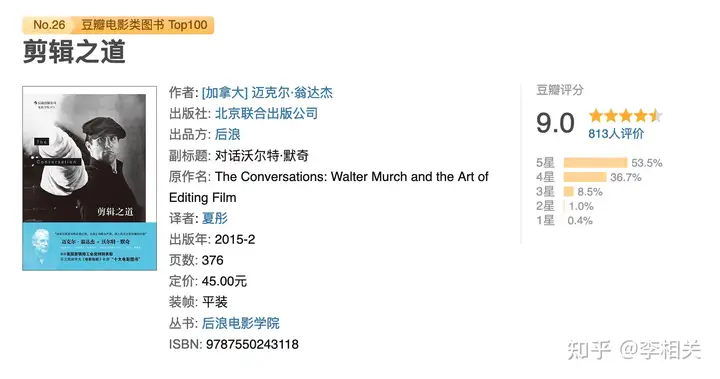Click the 813人评价 ratings link
This screenshot has width=720, height=379.
(x=616, y=134)
